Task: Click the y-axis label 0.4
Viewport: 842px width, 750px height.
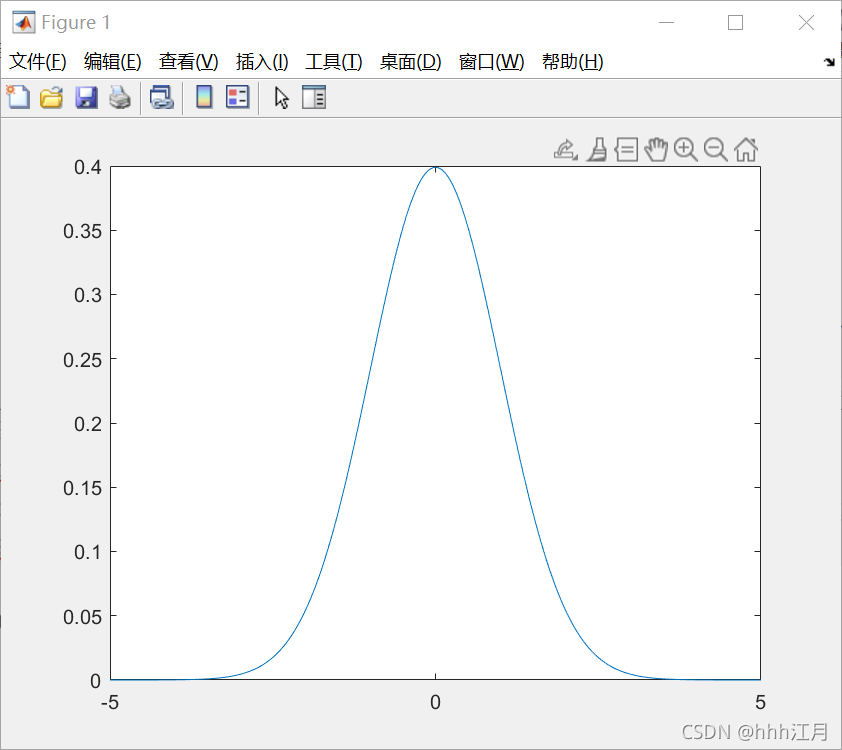Action: (88, 168)
